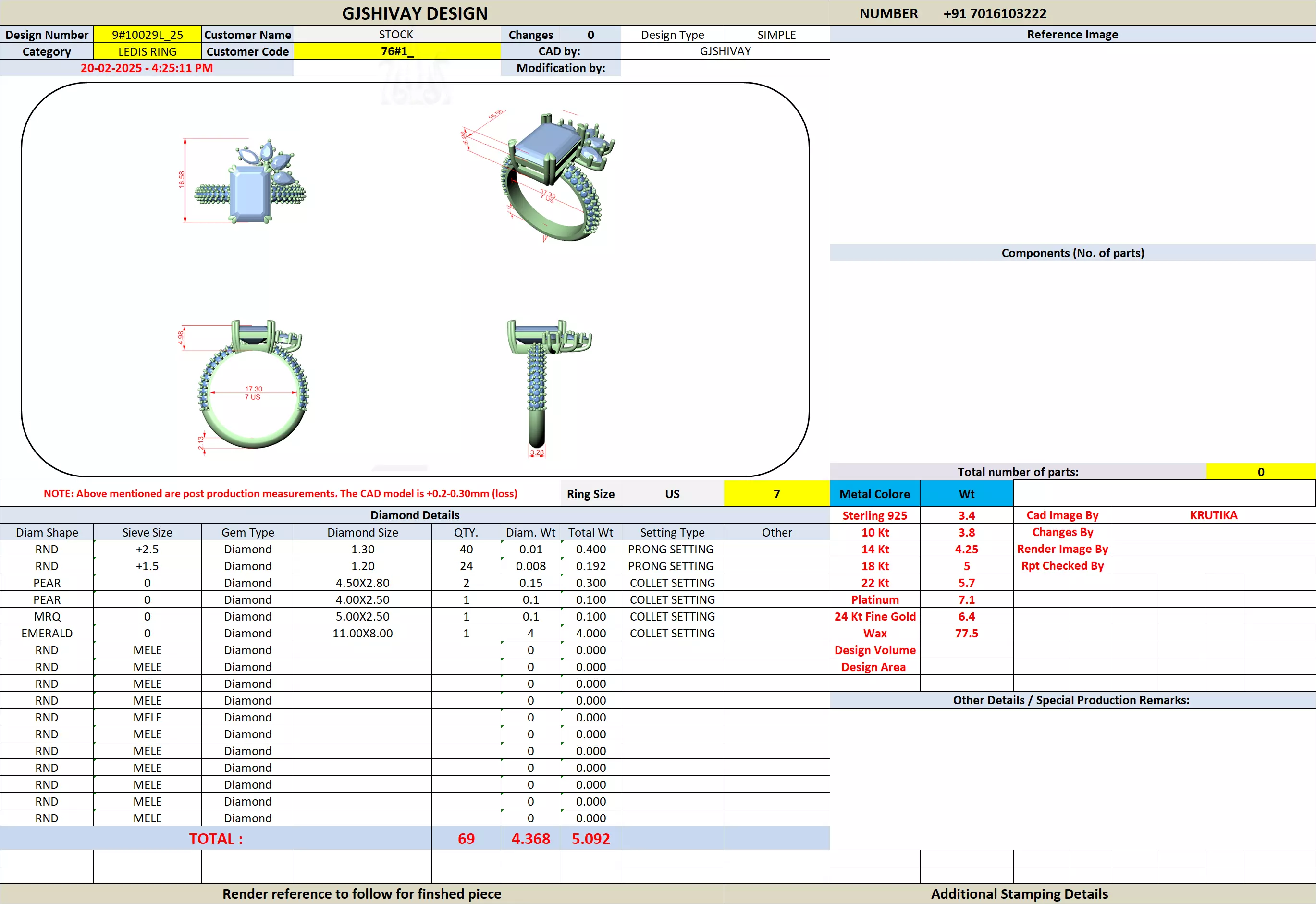Select the US ring size cell
This screenshot has width=1316, height=904.
click(x=672, y=494)
